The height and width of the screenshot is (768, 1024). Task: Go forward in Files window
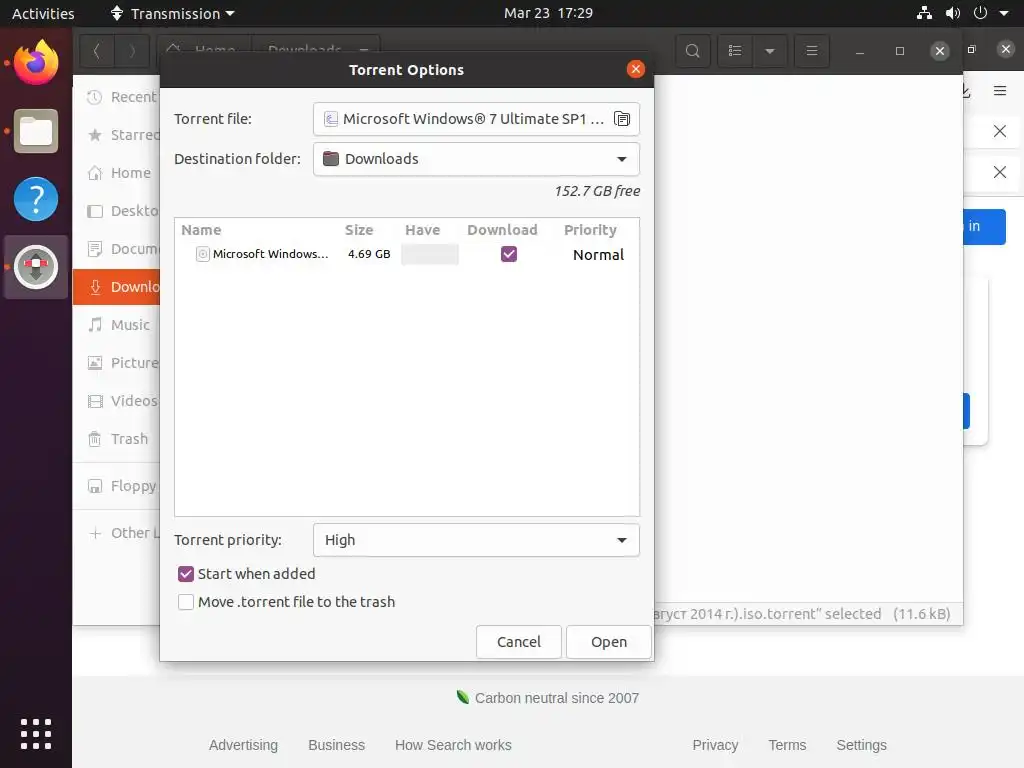132,51
